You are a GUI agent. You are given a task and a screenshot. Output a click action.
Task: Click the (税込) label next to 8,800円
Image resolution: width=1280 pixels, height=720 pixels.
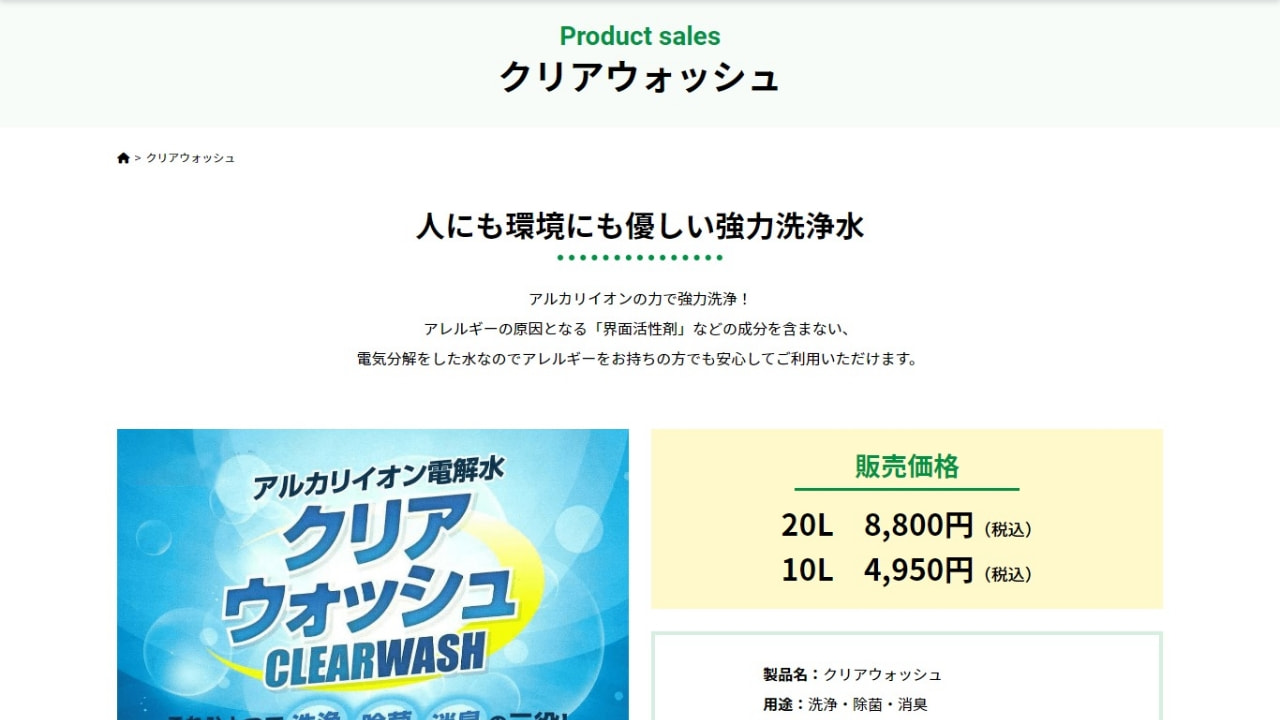1008,530
